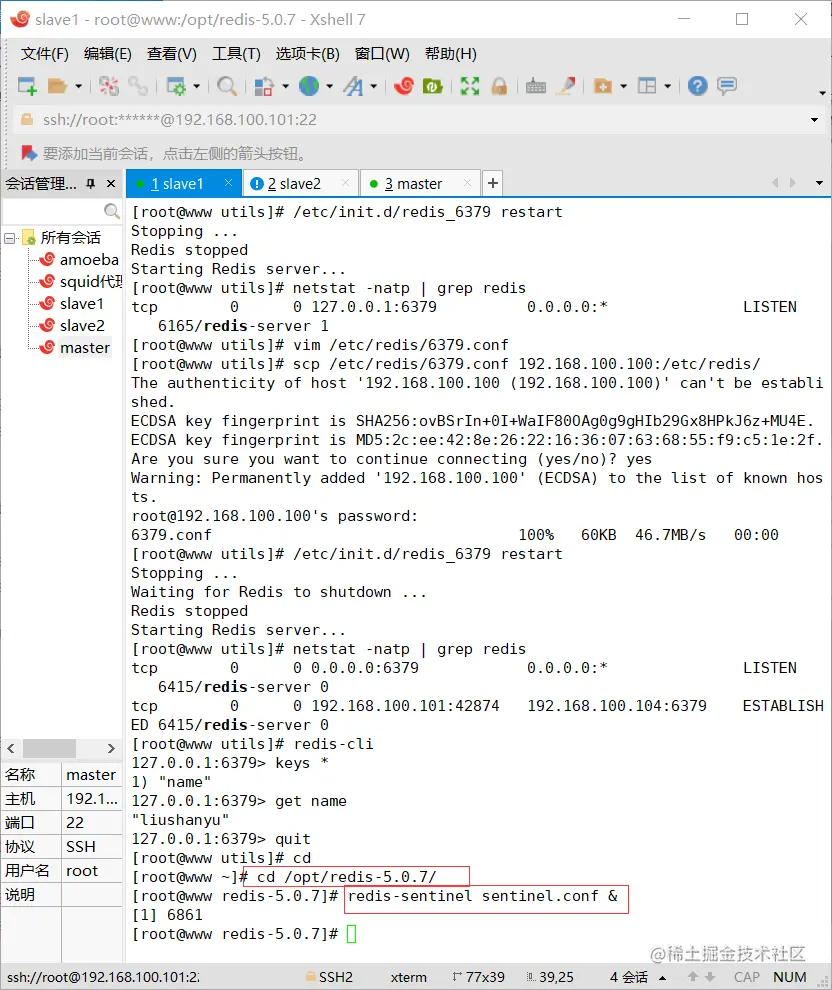Viewport: 832px width, 990px height.
Task: Close the master tab
Action: (x=467, y=183)
